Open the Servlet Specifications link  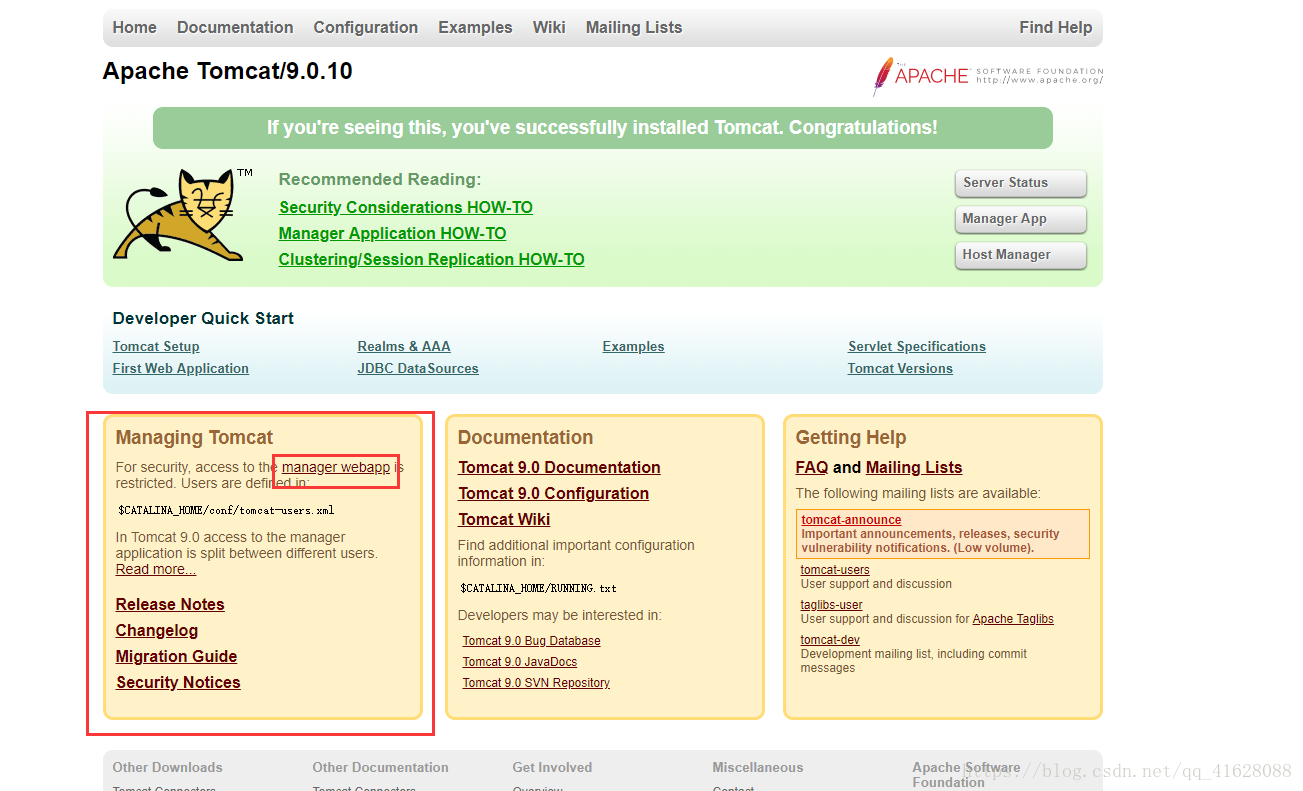pos(917,346)
